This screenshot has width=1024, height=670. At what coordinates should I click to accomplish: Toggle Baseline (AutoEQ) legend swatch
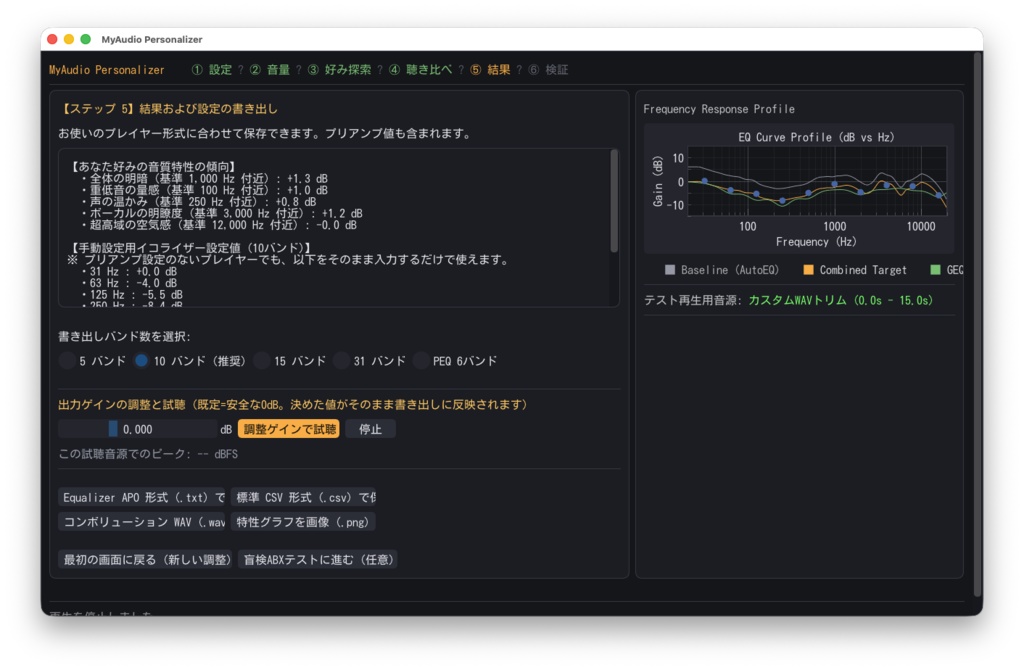(669, 270)
